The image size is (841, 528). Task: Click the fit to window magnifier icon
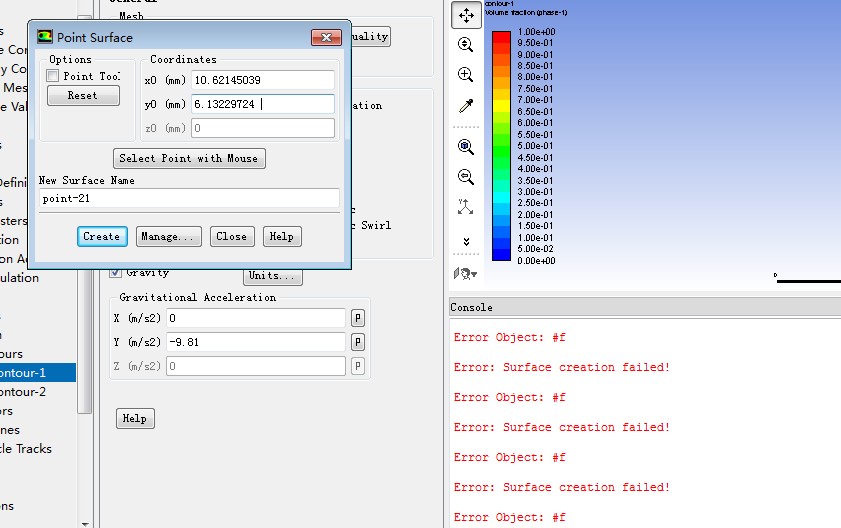466,146
